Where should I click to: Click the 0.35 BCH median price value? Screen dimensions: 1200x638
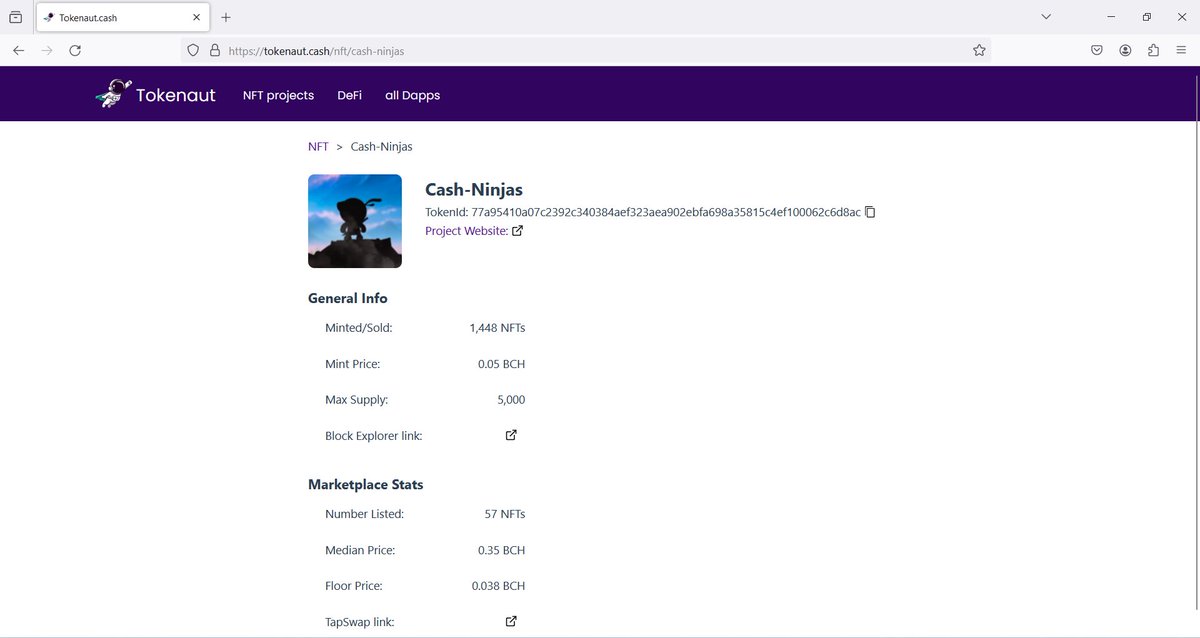click(x=501, y=550)
